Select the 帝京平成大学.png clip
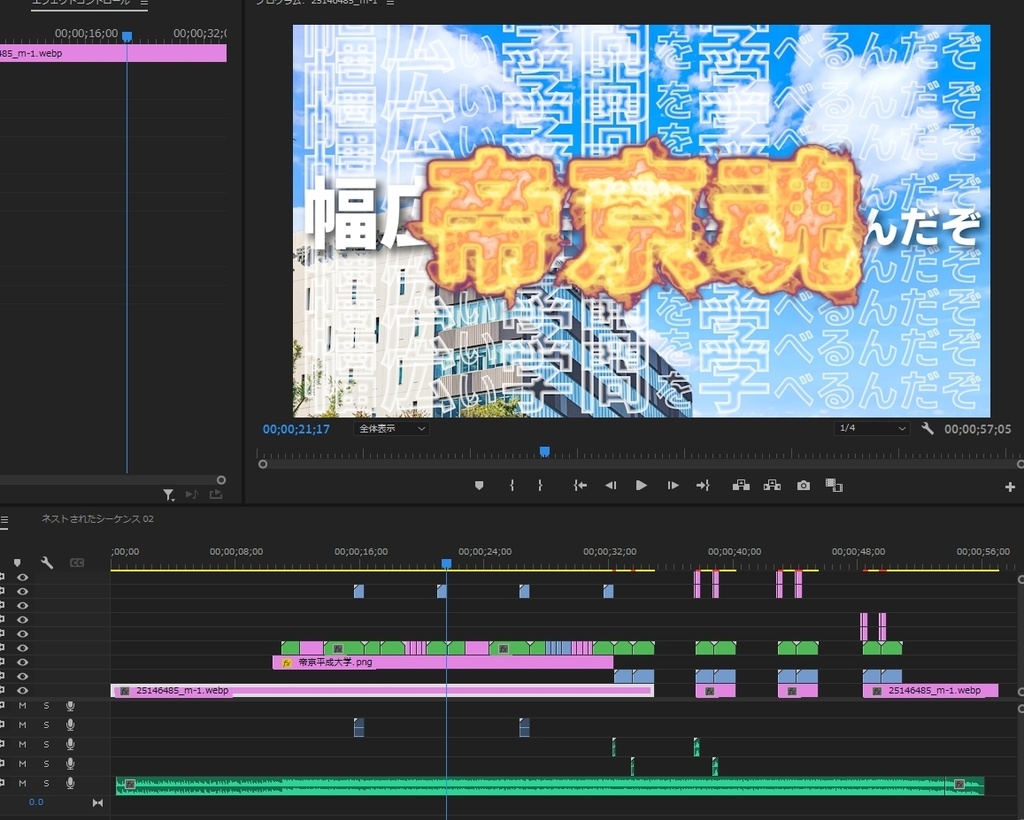Image resolution: width=1024 pixels, height=820 pixels. [x=443, y=662]
